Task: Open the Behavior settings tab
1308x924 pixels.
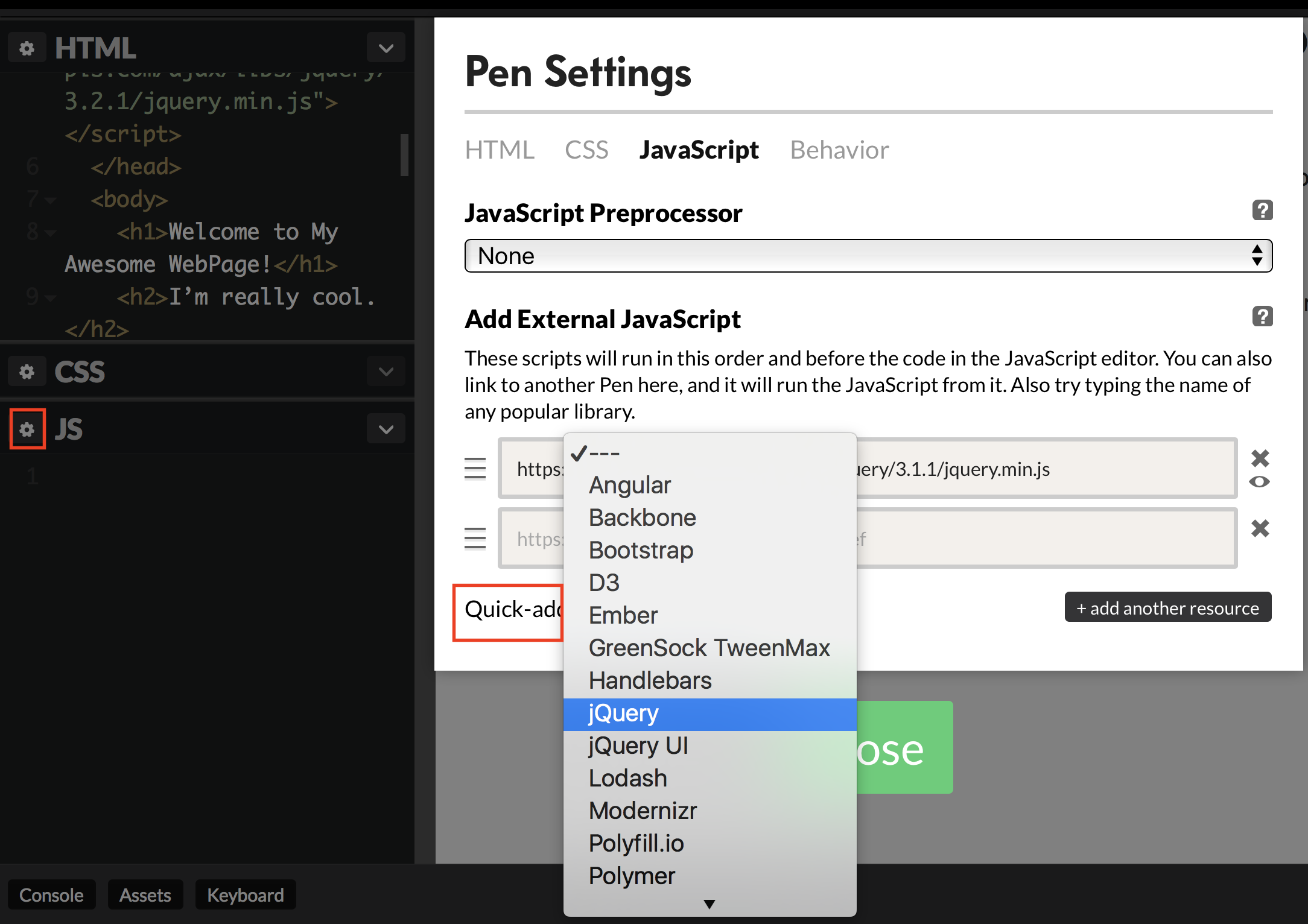Action: point(839,150)
